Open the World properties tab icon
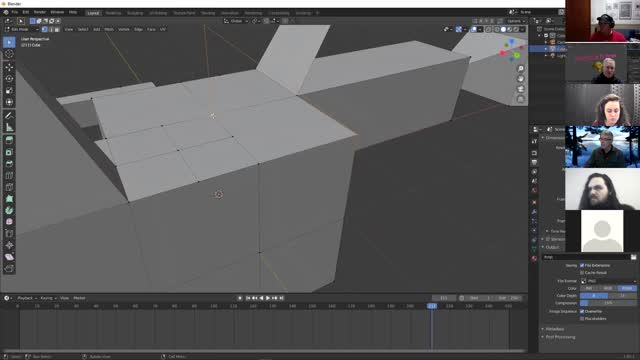The height and width of the screenshot is (360, 640). click(534, 190)
